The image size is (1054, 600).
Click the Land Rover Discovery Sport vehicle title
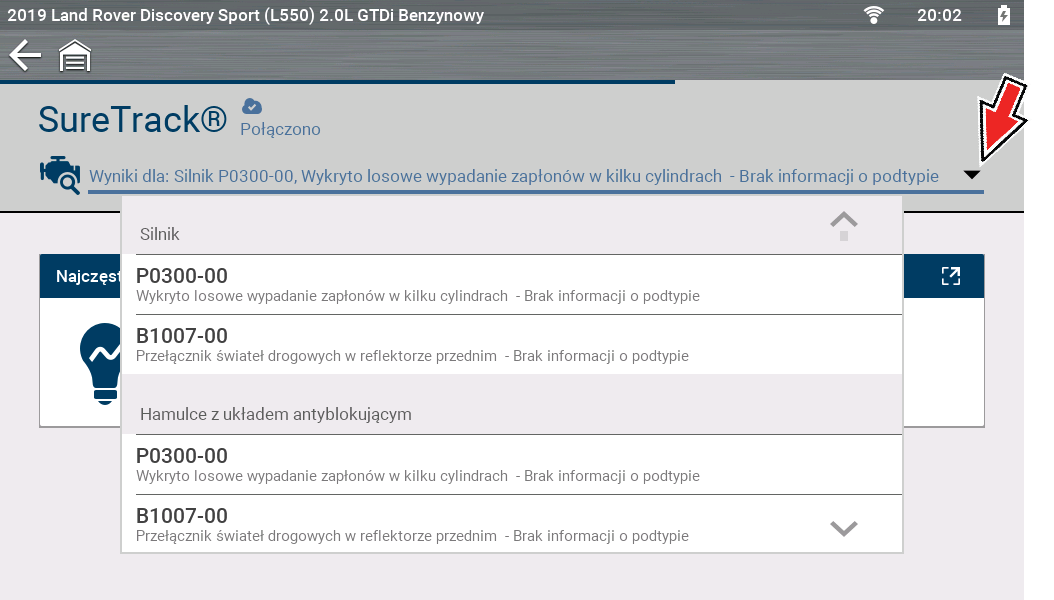point(246,15)
